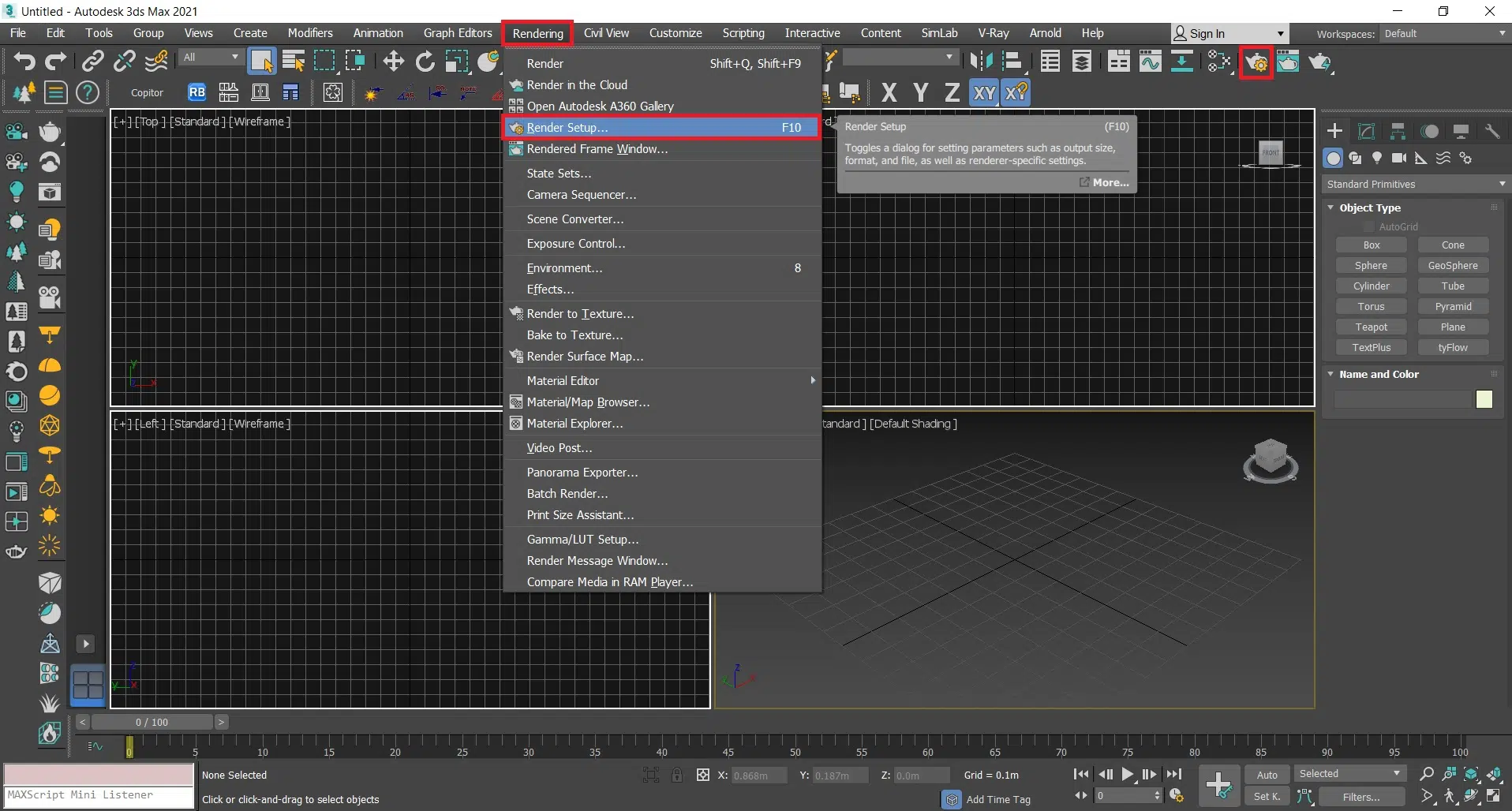The height and width of the screenshot is (811, 1512).
Task: Enable the AutoGrid checkbox
Action: 1369,227
